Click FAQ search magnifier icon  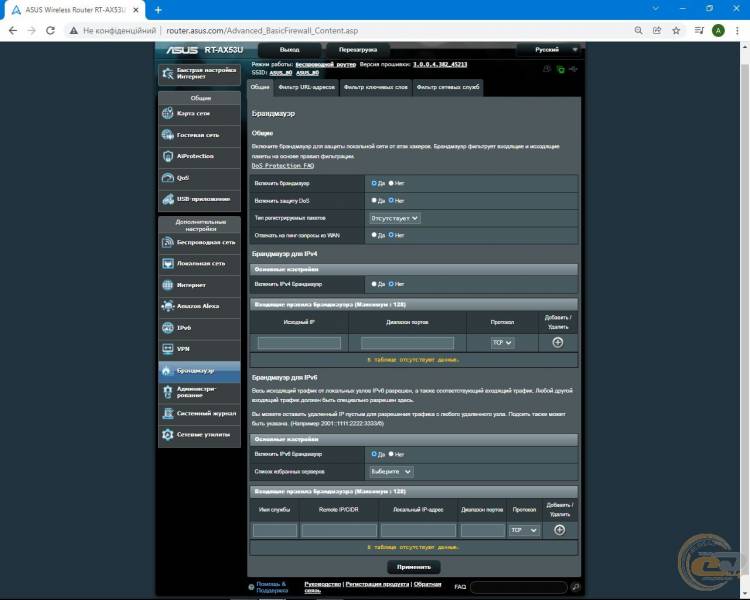[x=575, y=587]
